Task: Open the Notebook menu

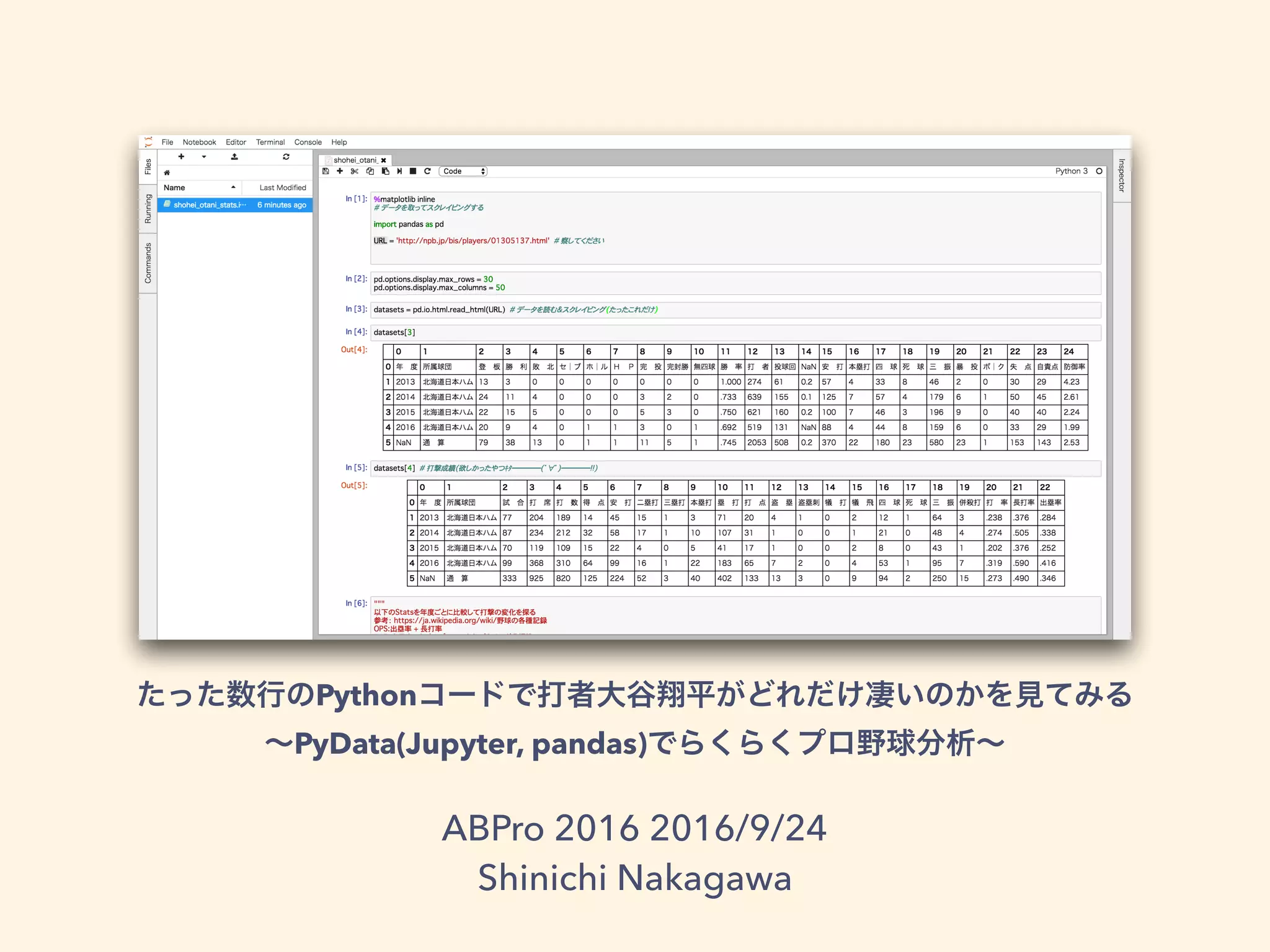Action: pos(199,142)
